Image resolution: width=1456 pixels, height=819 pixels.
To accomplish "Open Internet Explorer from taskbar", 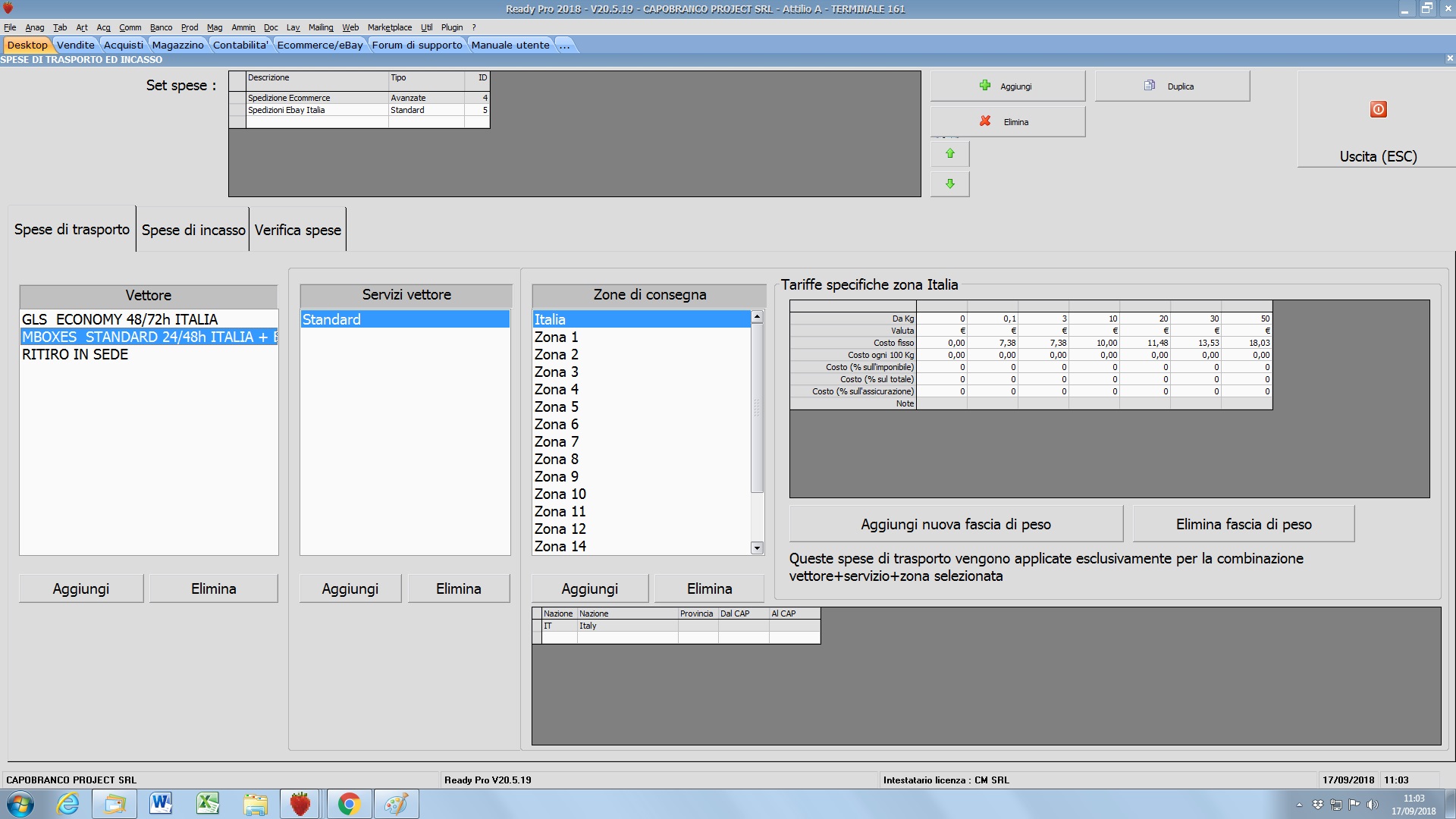I will coord(68,804).
